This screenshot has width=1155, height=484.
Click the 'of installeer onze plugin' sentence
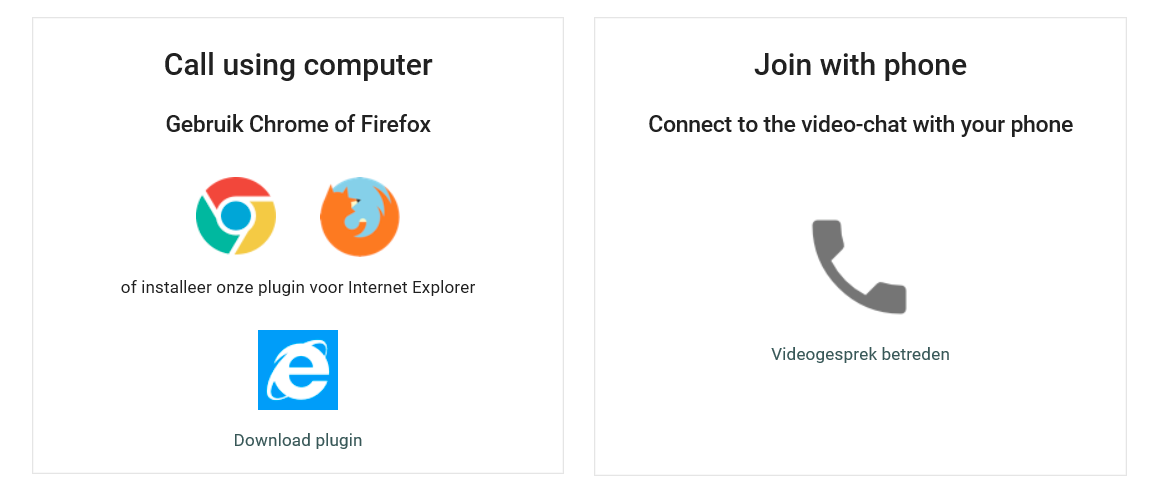(x=298, y=288)
